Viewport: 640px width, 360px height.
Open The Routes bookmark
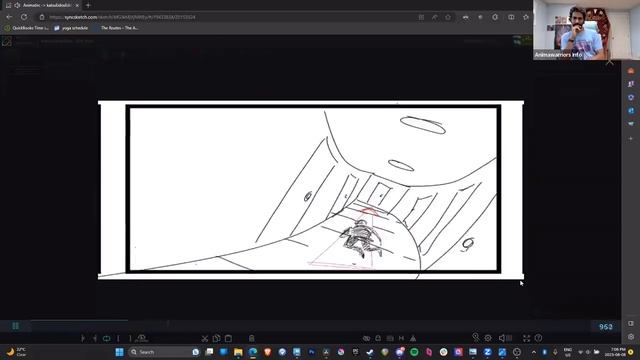coord(116,28)
